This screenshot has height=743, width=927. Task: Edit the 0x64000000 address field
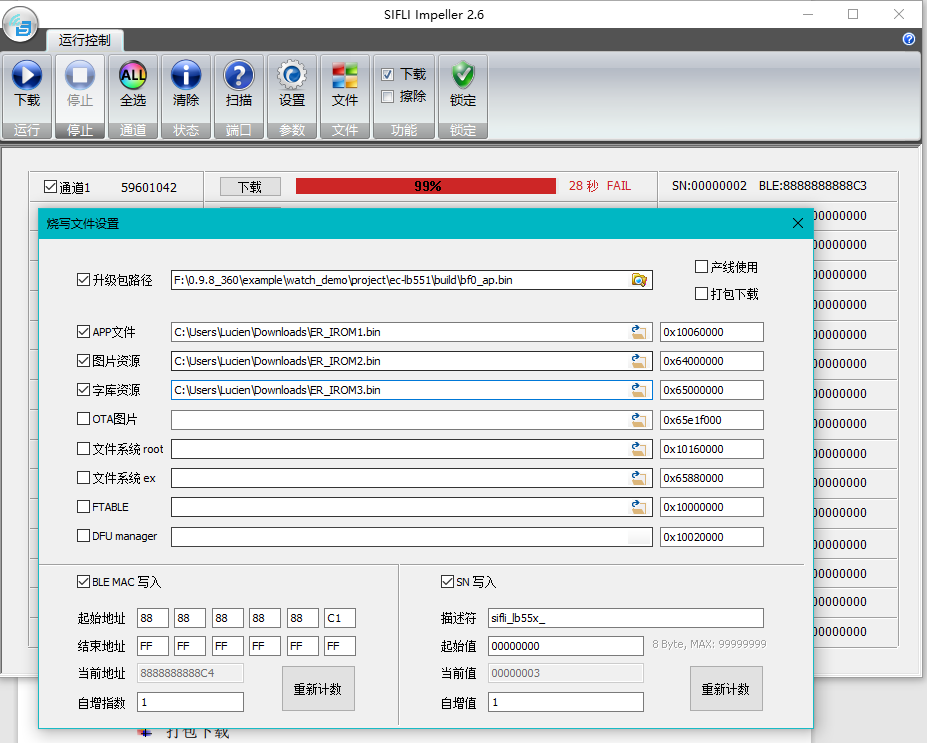pos(712,361)
